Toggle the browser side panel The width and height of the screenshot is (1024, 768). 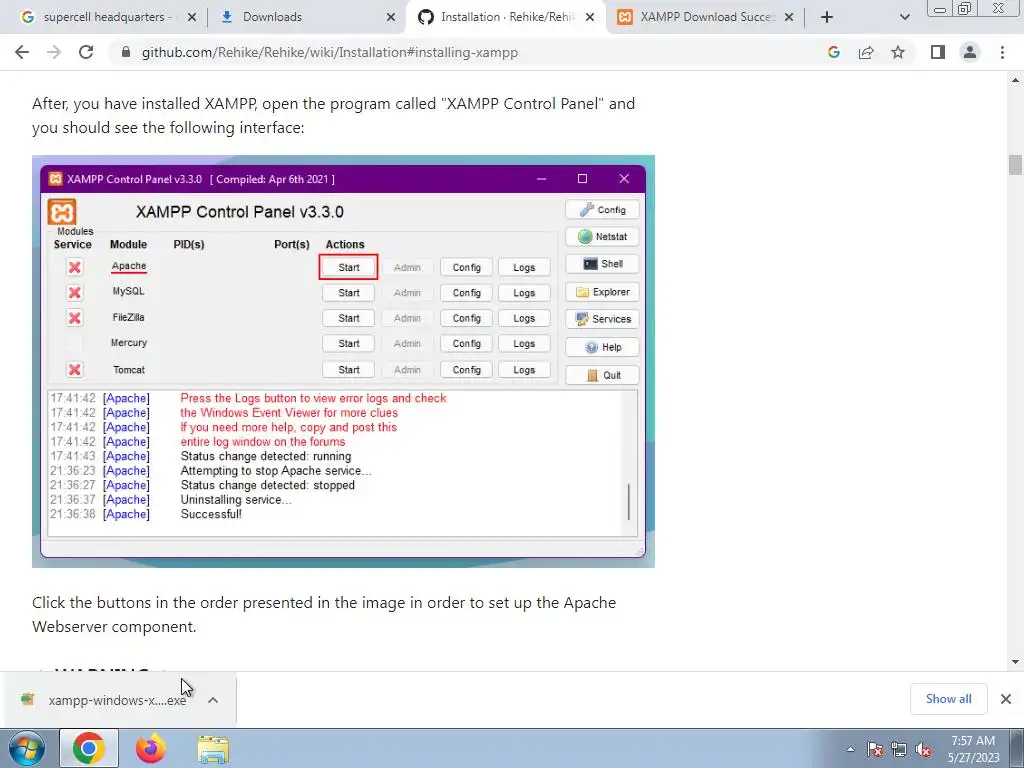(x=938, y=52)
